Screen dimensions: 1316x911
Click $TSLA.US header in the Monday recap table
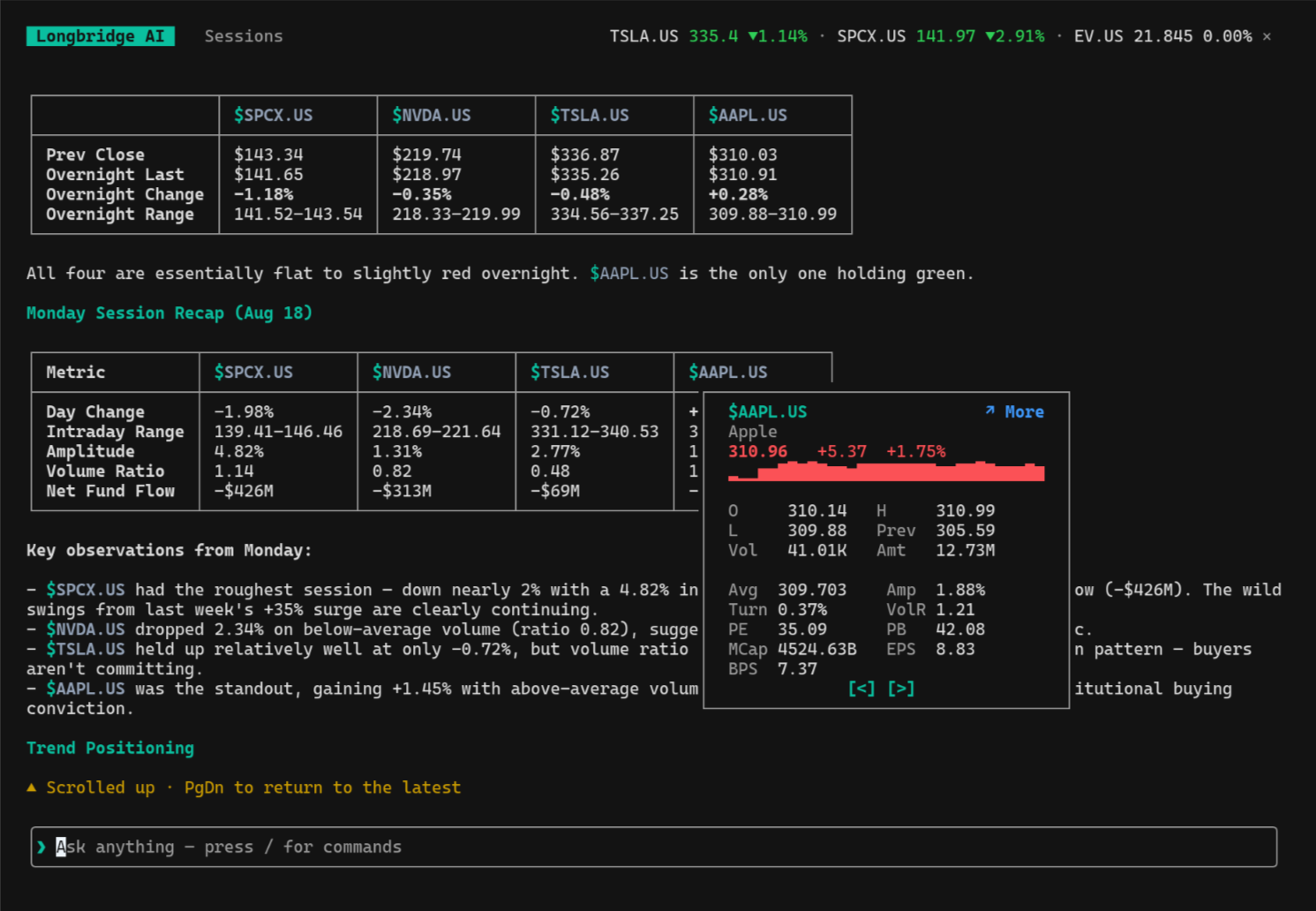569,373
